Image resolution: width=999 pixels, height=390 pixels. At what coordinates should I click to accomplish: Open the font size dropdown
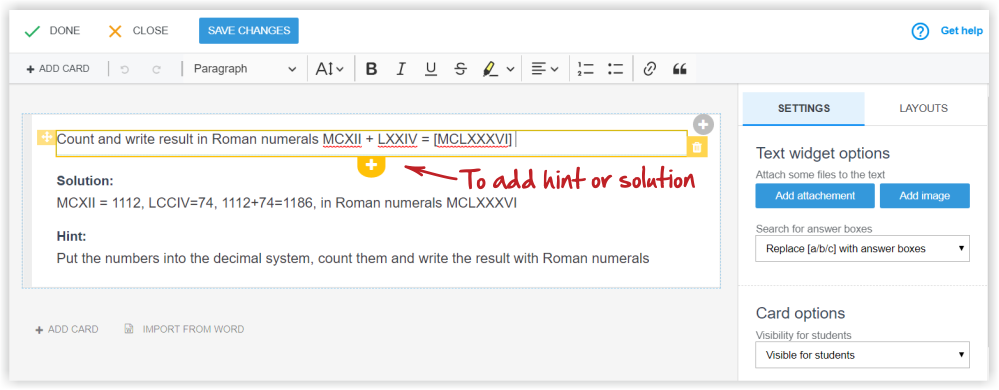click(x=330, y=69)
